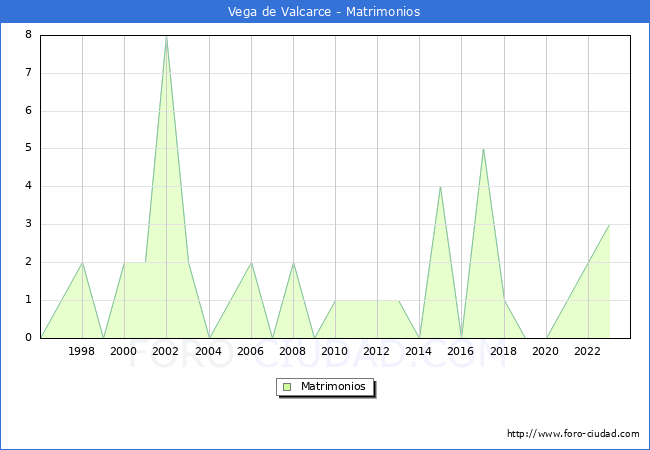Click the 2006 peak at value 2
650x450 pixels.
pos(251,263)
